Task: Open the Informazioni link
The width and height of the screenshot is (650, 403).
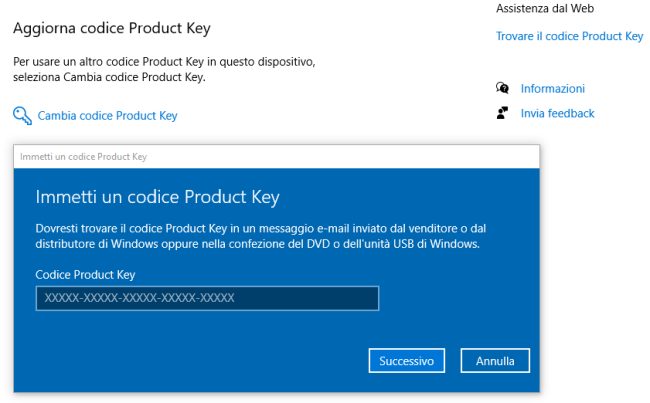Action: pyautogui.click(x=553, y=88)
